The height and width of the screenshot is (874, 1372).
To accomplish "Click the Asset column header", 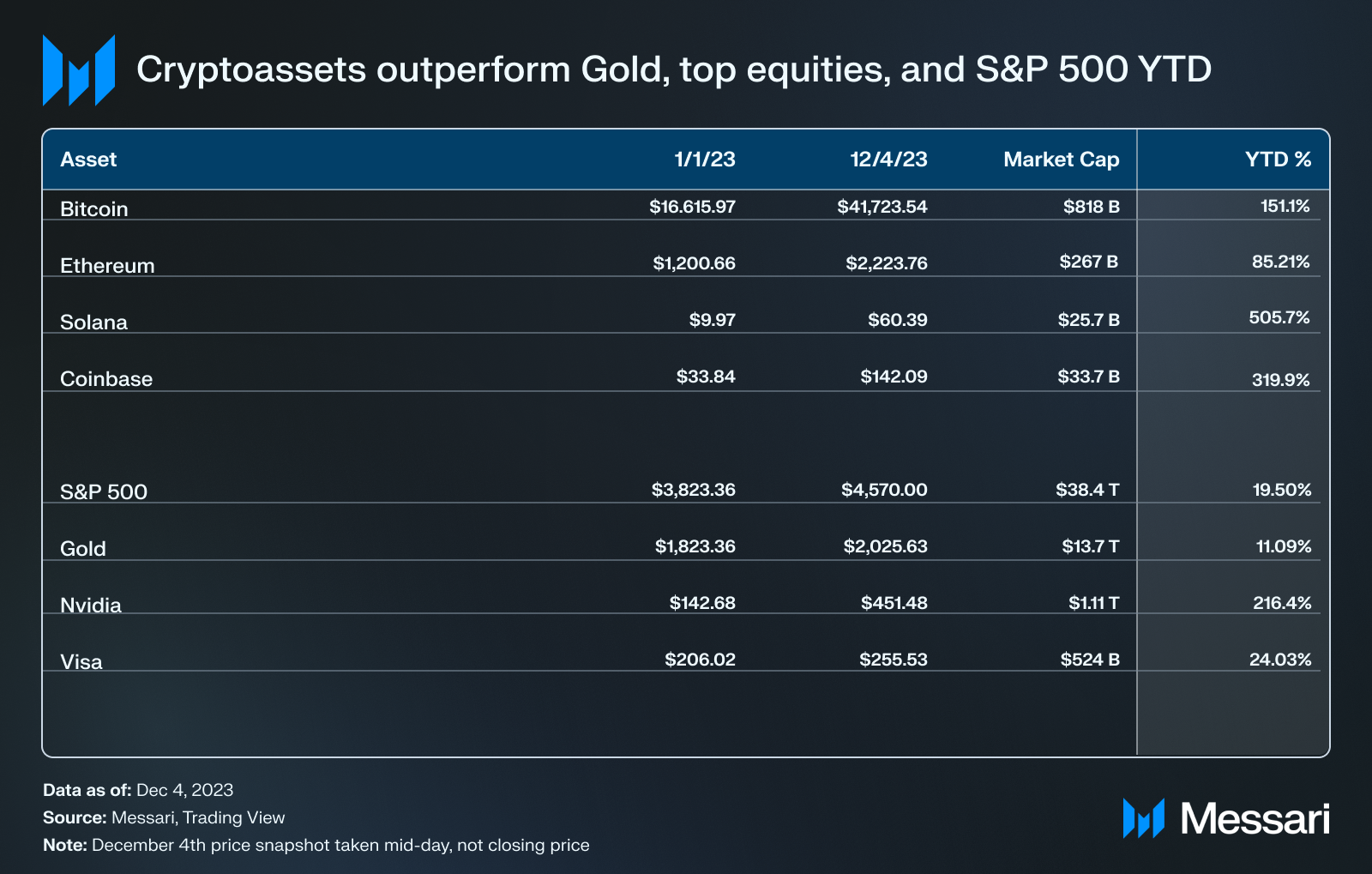I will tap(88, 160).
